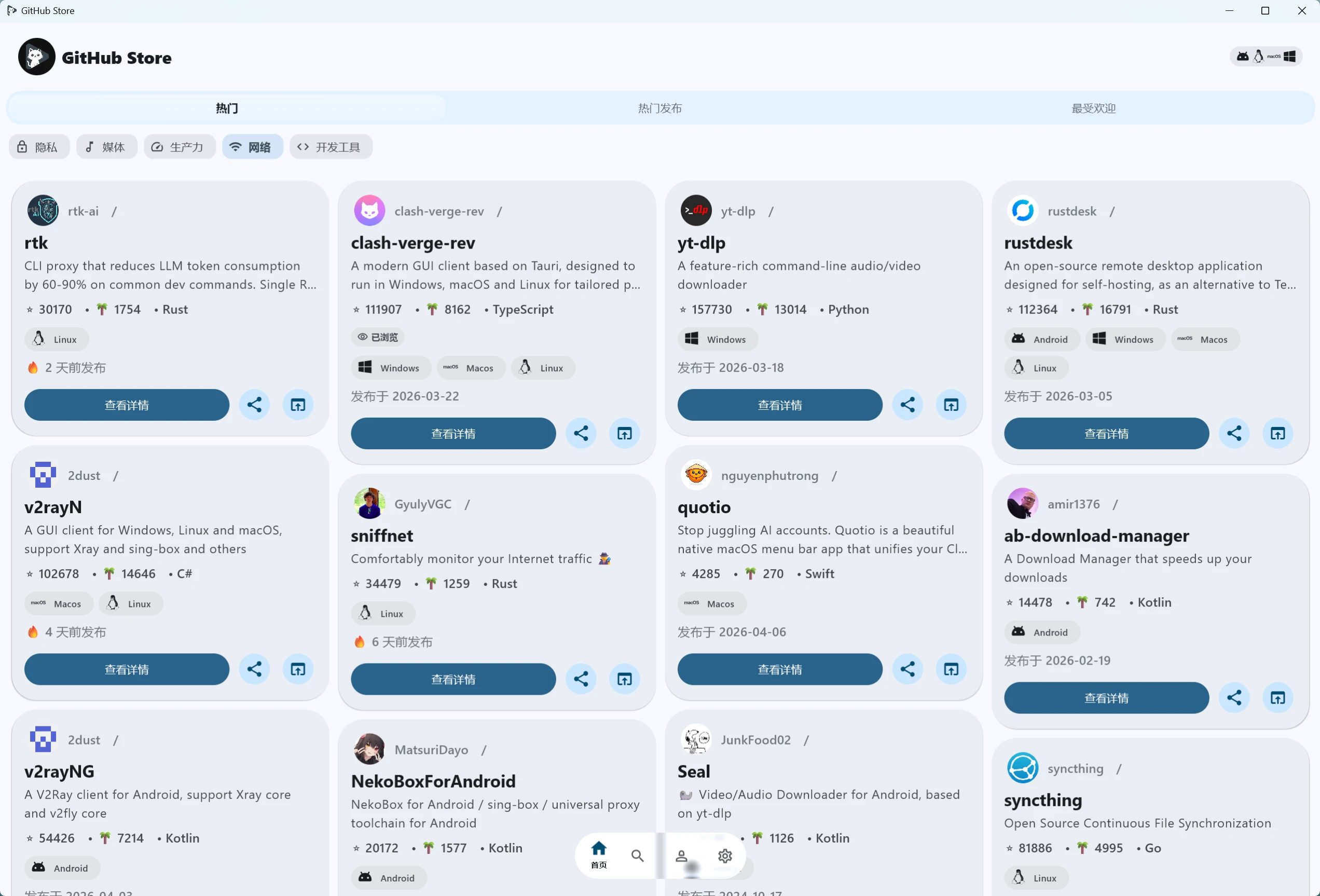Open the rustdesk project in browser
This screenshot has height=896, width=1320.
tap(1277, 433)
